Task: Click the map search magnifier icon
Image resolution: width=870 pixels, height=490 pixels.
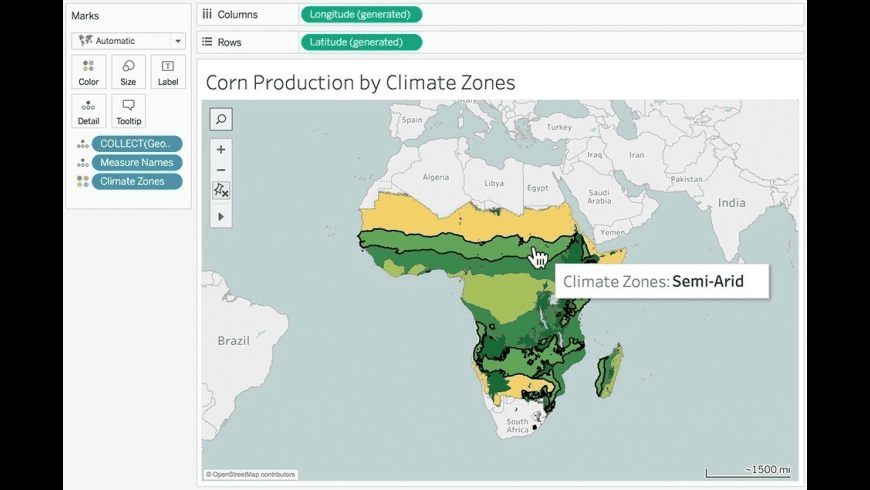Action: [x=221, y=119]
